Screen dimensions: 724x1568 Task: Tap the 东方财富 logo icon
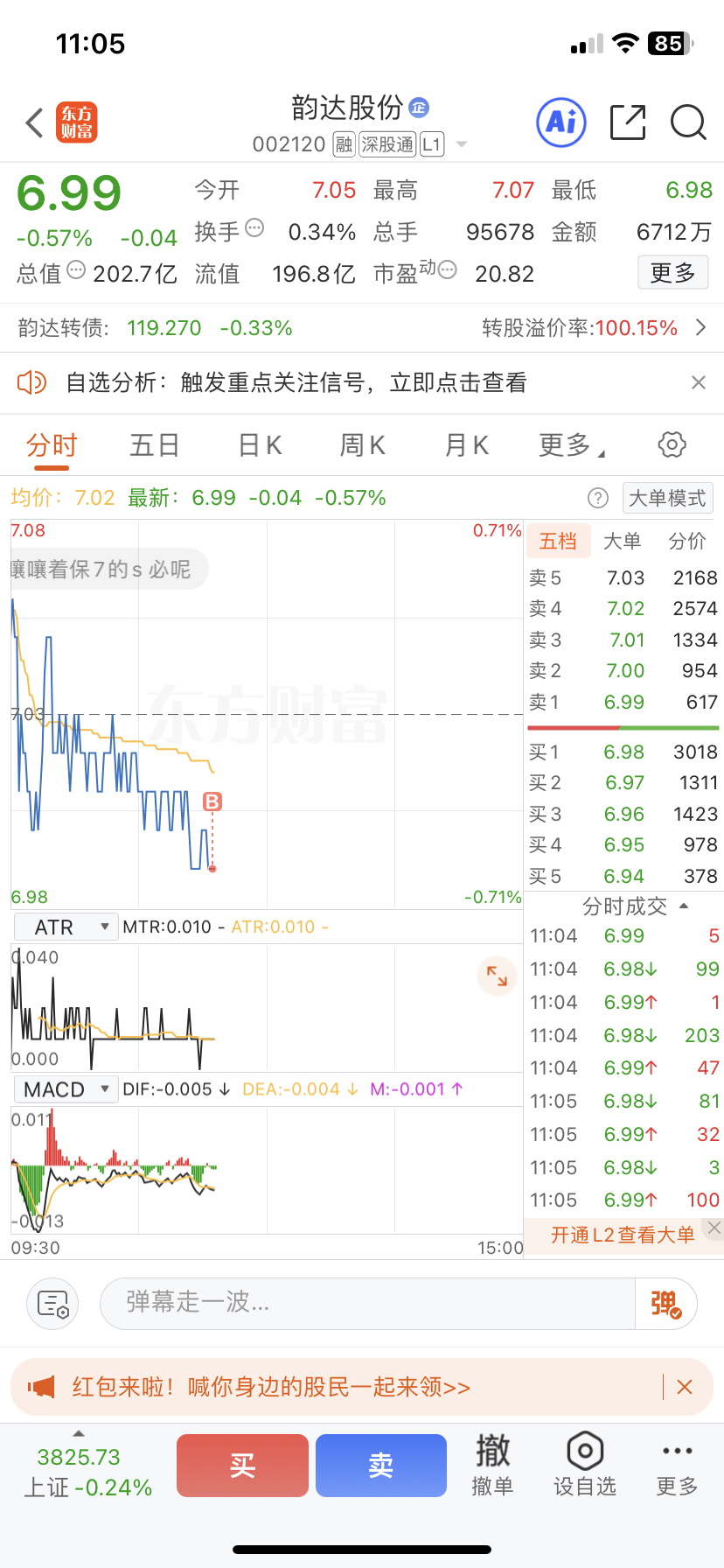[x=77, y=122]
